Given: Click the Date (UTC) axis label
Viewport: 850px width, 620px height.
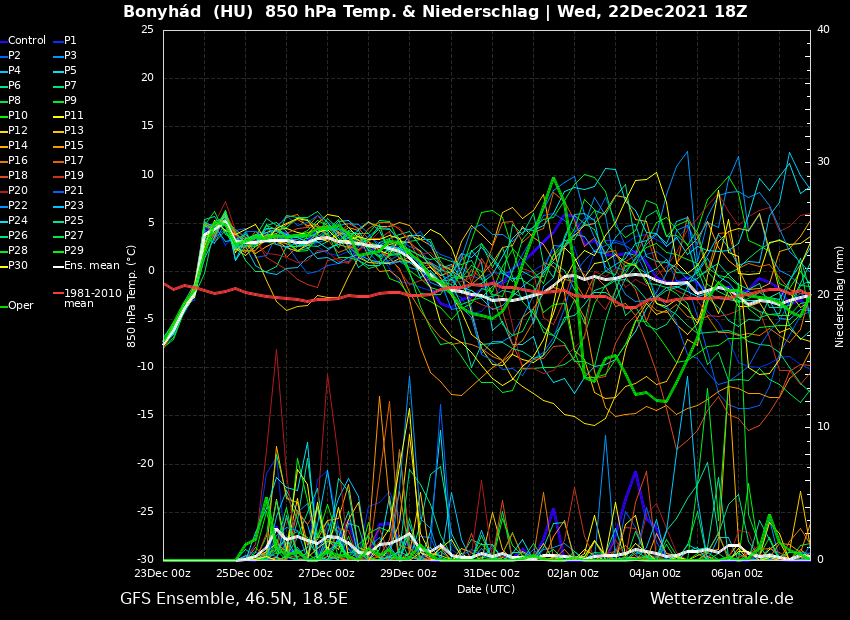Looking at the screenshot, I should point(486,590).
